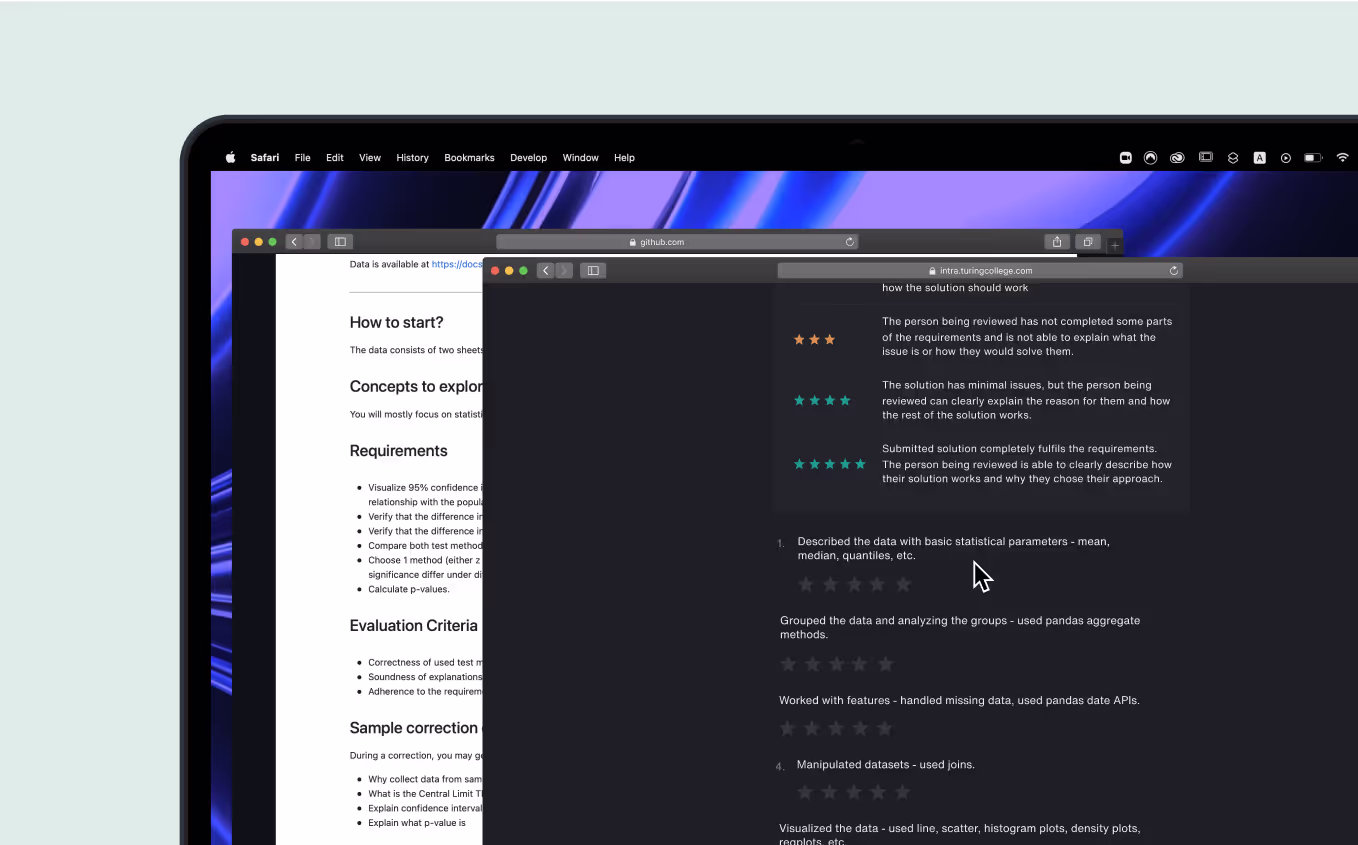Reload the github.com page
The image size is (1358, 845).
point(850,242)
